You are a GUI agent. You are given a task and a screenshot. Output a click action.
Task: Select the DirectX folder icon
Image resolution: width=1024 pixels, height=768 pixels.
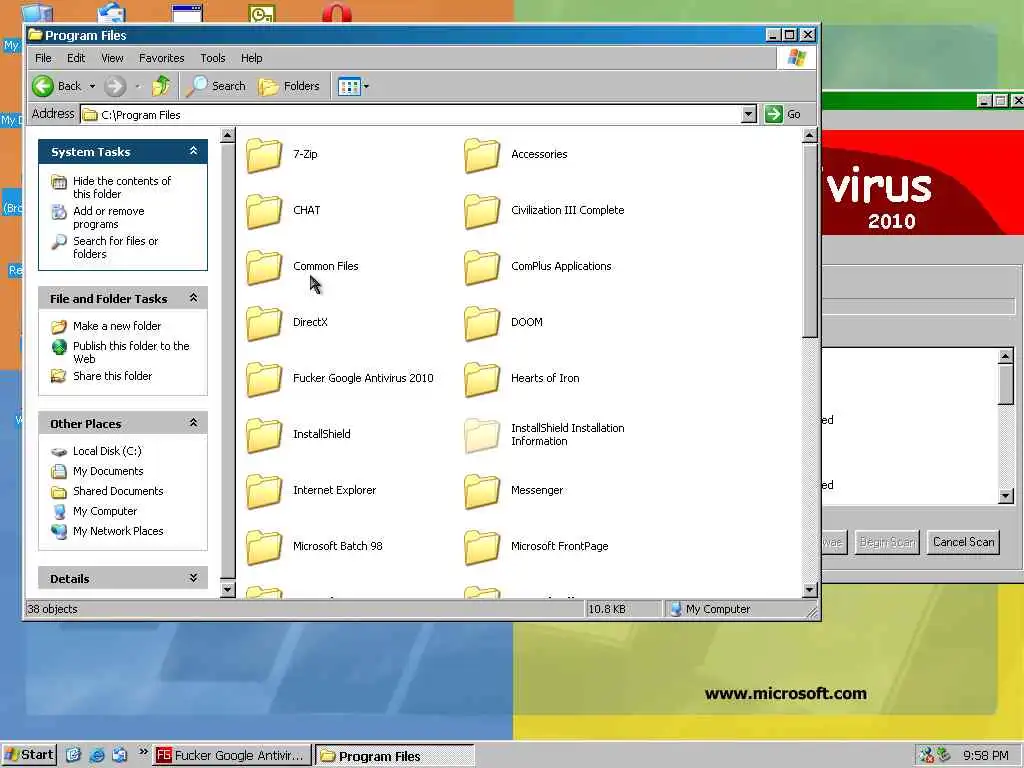click(x=264, y=323)
